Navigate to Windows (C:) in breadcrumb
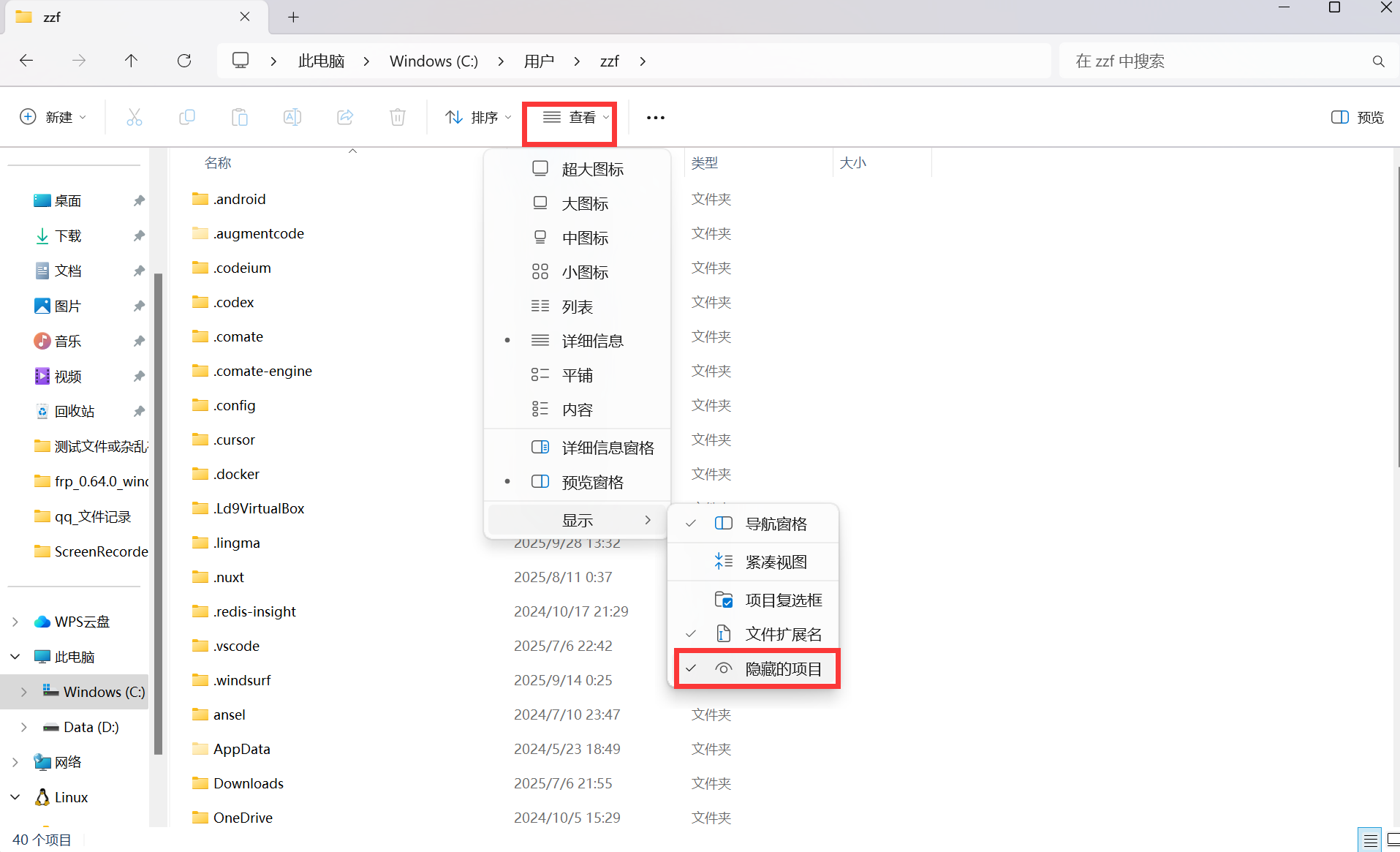Image resolution: width=1400 pixels, height=852 pixels. (x=434, y=61)
